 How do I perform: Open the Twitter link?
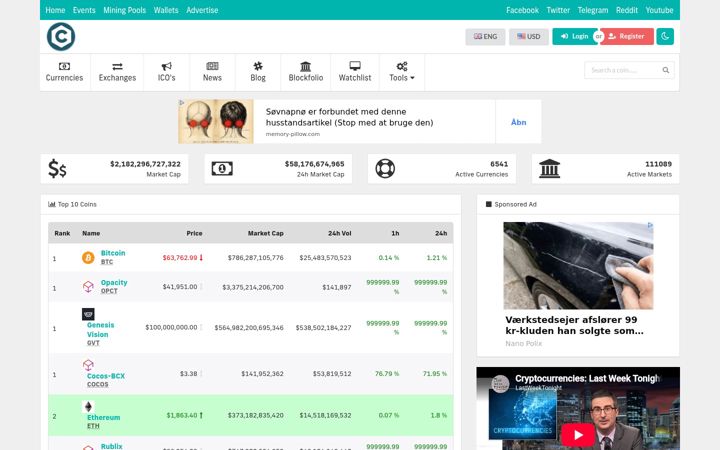click(558, 10)
